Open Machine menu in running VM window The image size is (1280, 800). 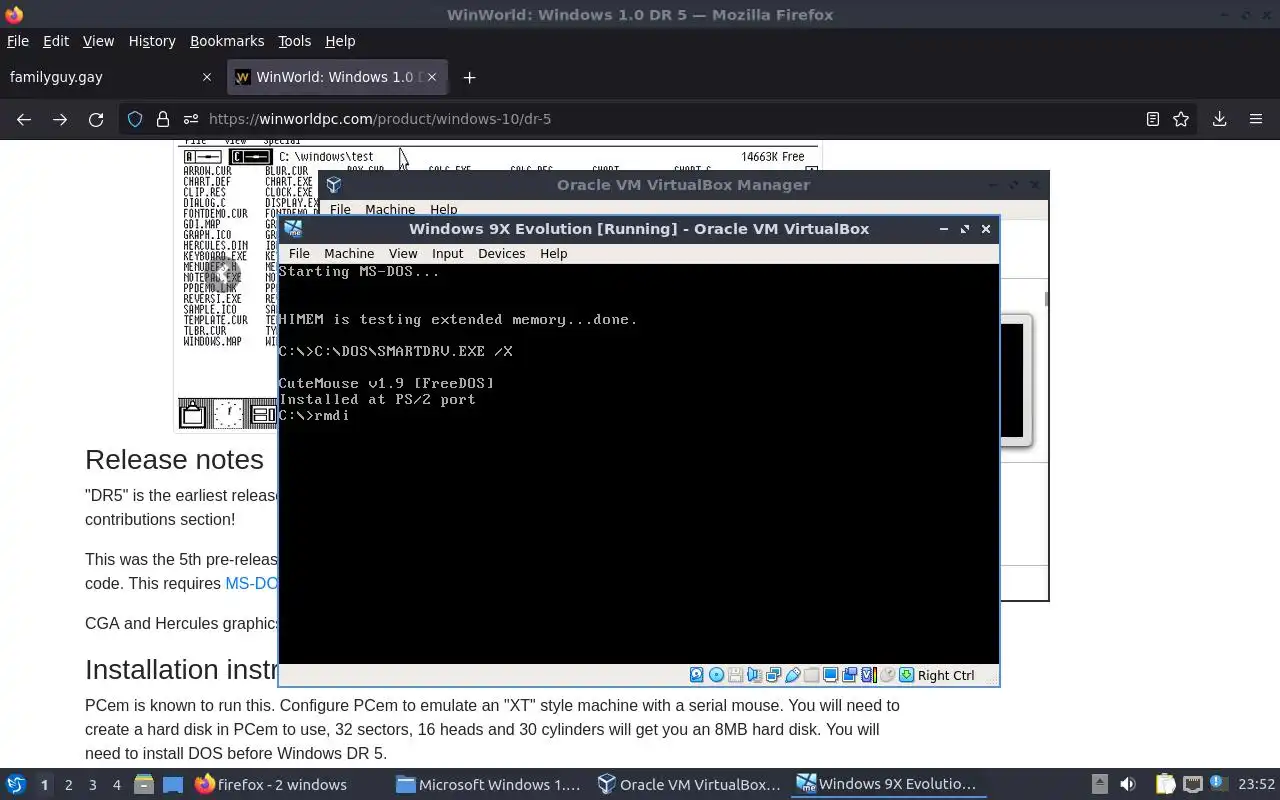pos(349,254)
